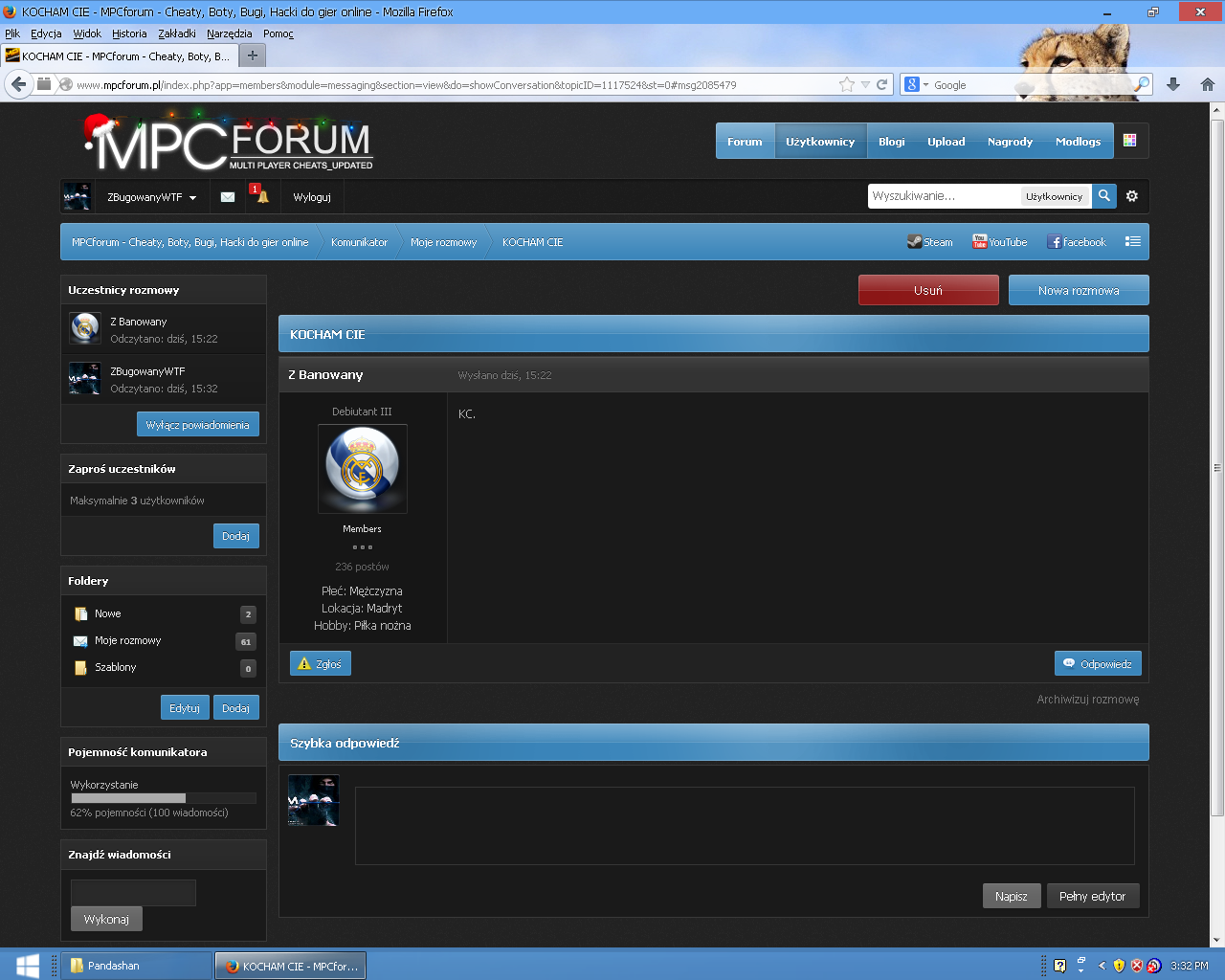
Task: Click Dodaj under Zaproś uczestników
Action: coord(235,536)
